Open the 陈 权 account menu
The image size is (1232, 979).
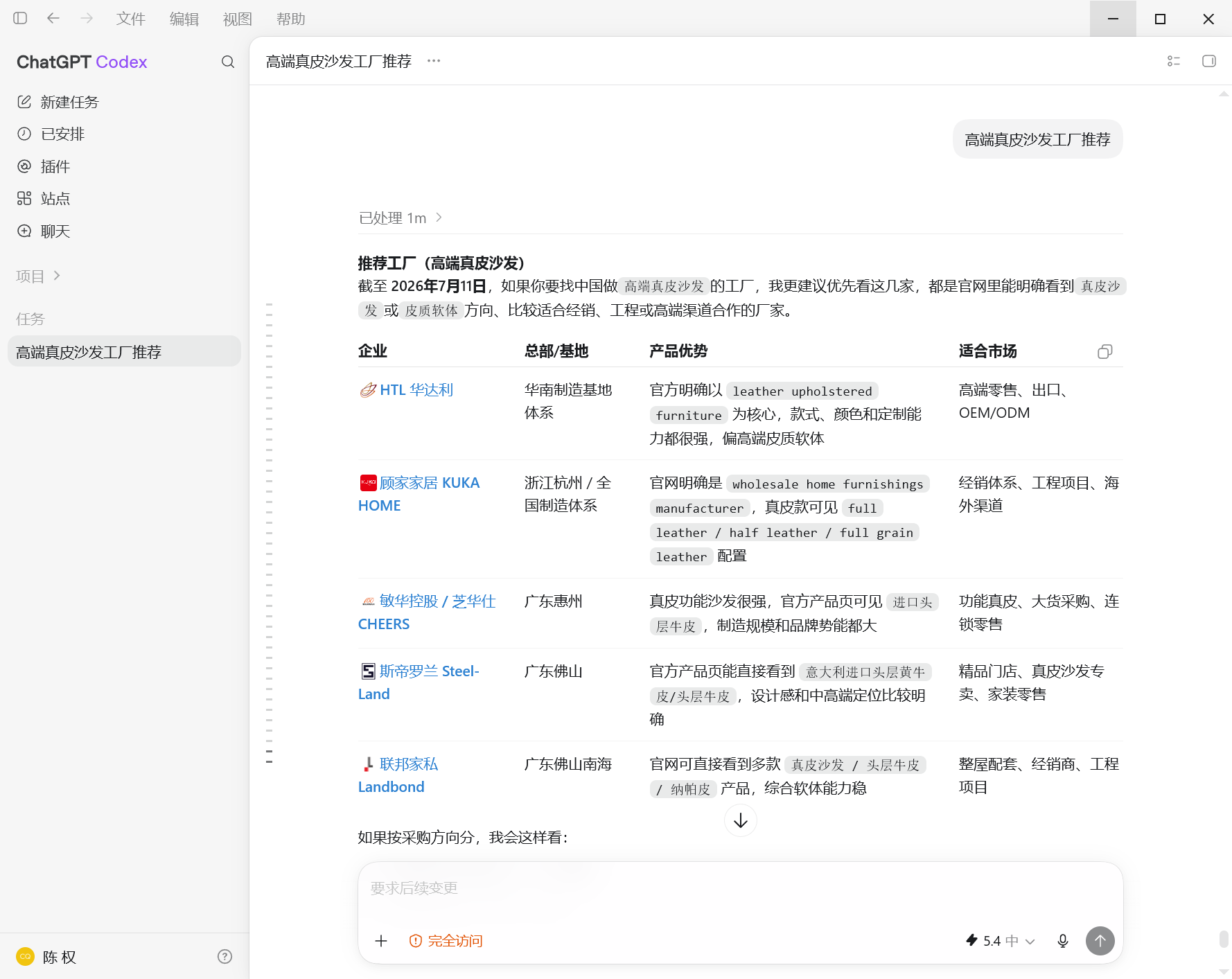click(x=46, y=956)
